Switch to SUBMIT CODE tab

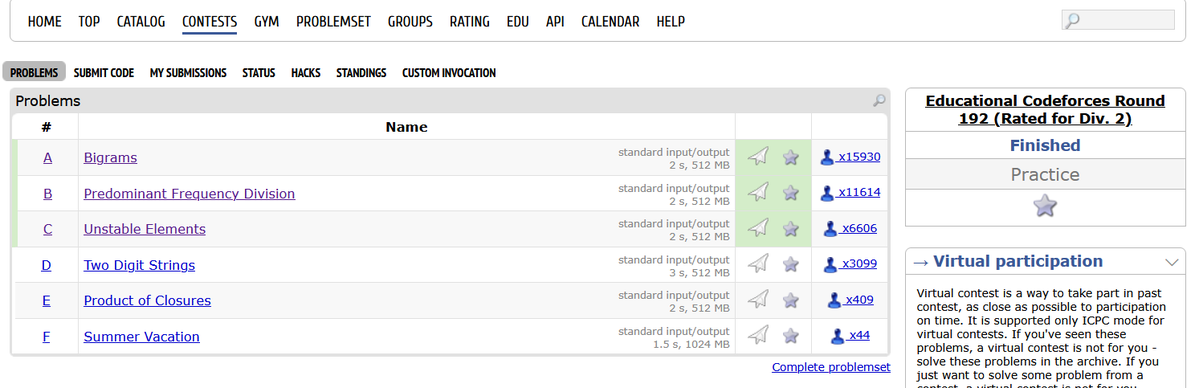pyautogui.click(x=104, y=73)
